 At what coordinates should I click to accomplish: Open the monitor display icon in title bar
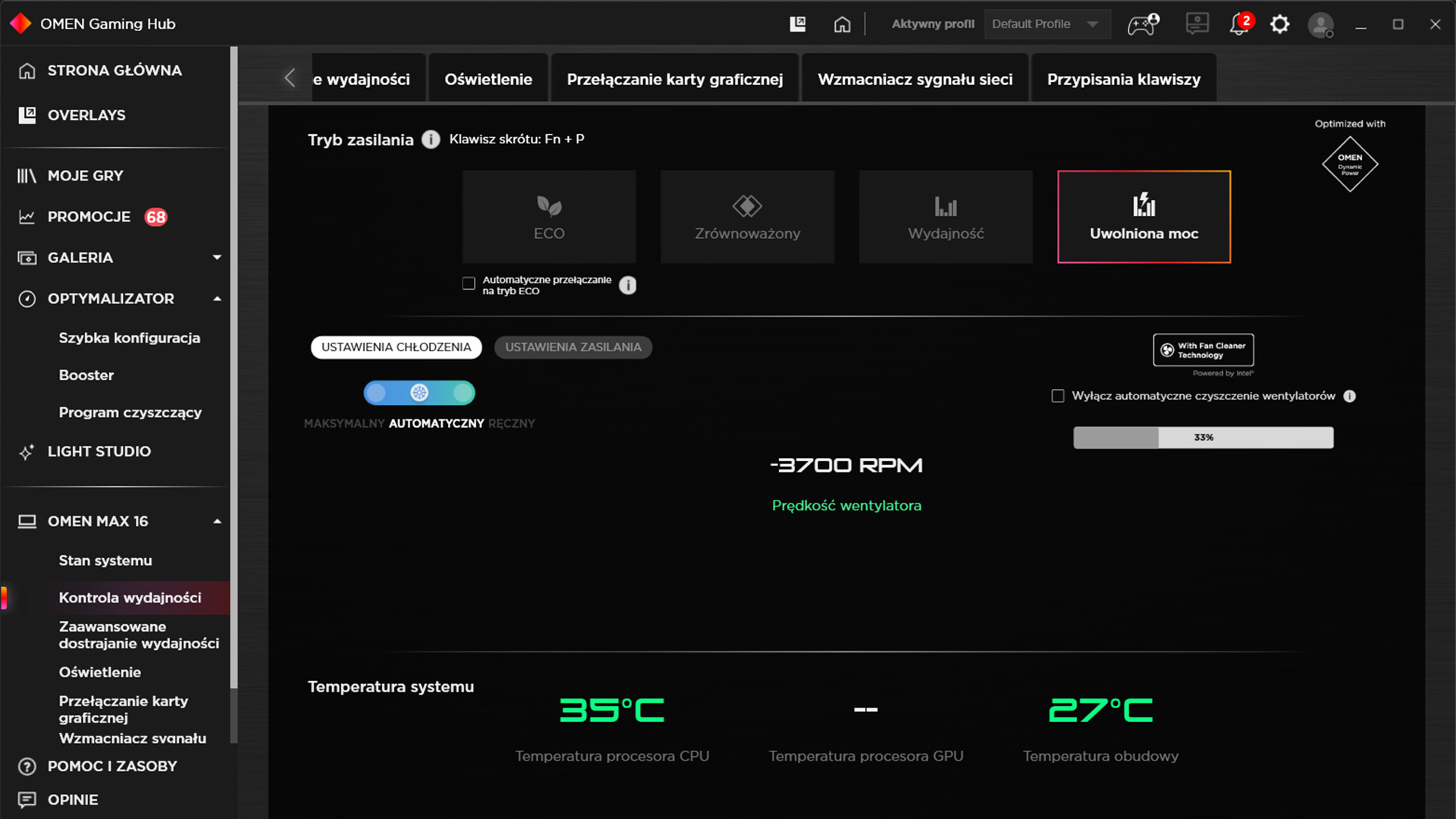click(x=1197, y=24)
